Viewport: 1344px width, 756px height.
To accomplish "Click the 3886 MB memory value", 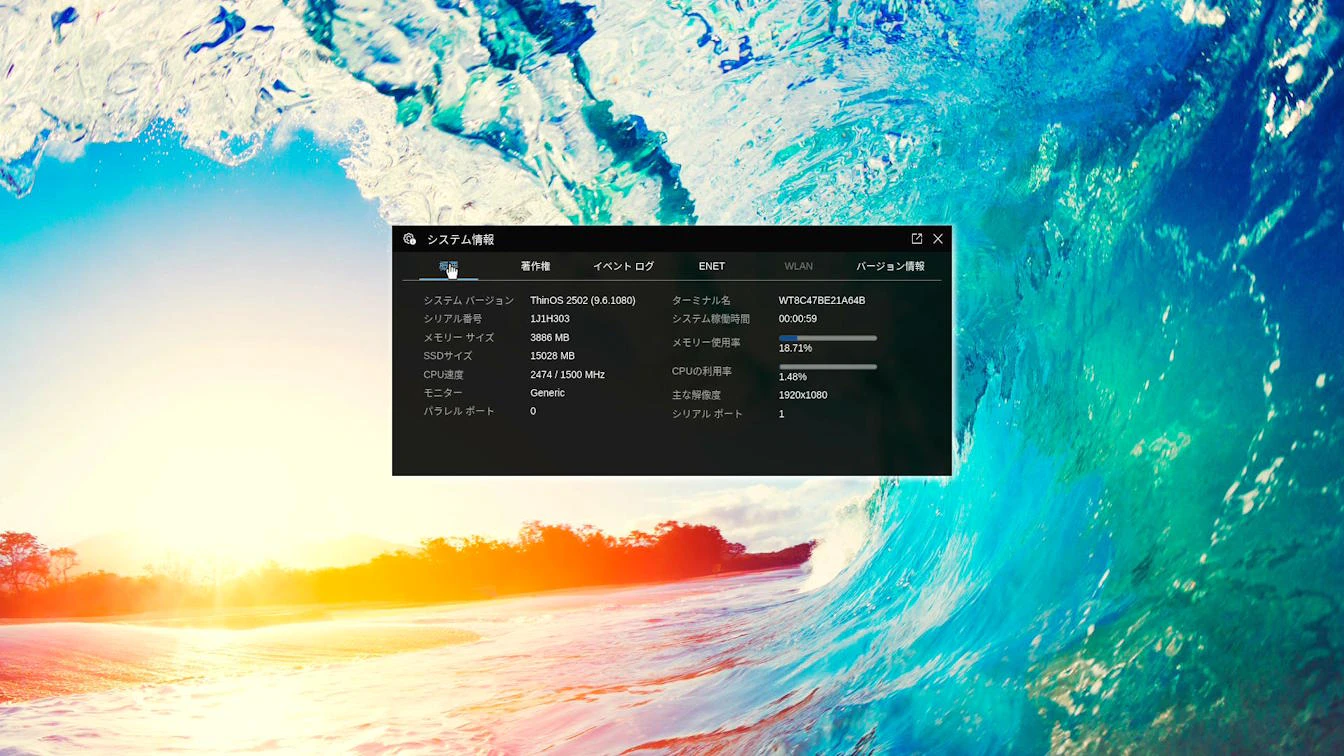I will coord(550,338).
